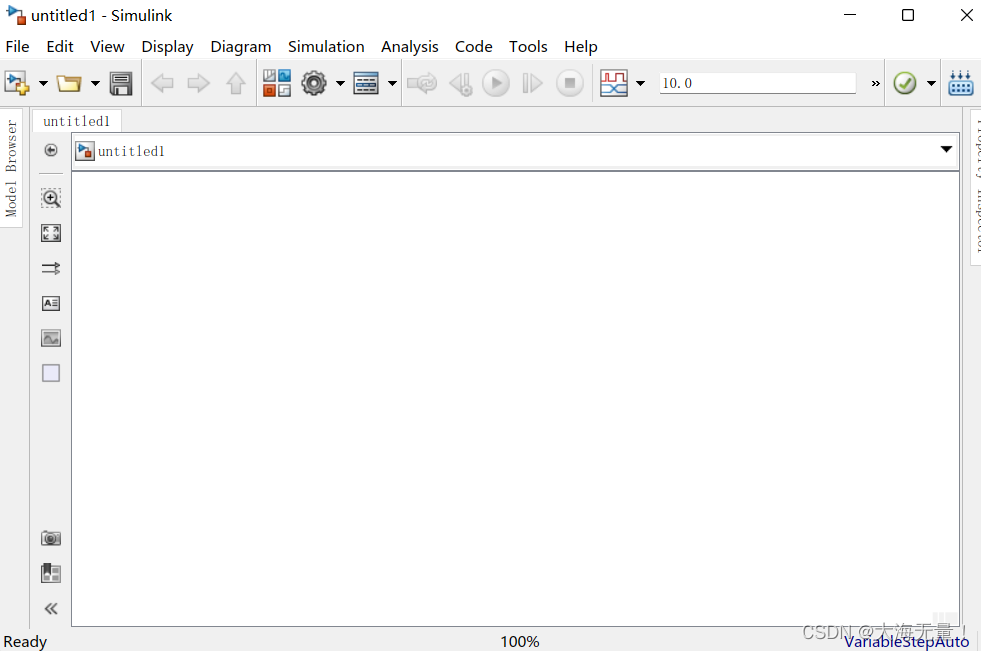This screenshot has width=981, height=651.
Task: Expand the Data Inspector dropdown arrow
Action: point(641,83)
